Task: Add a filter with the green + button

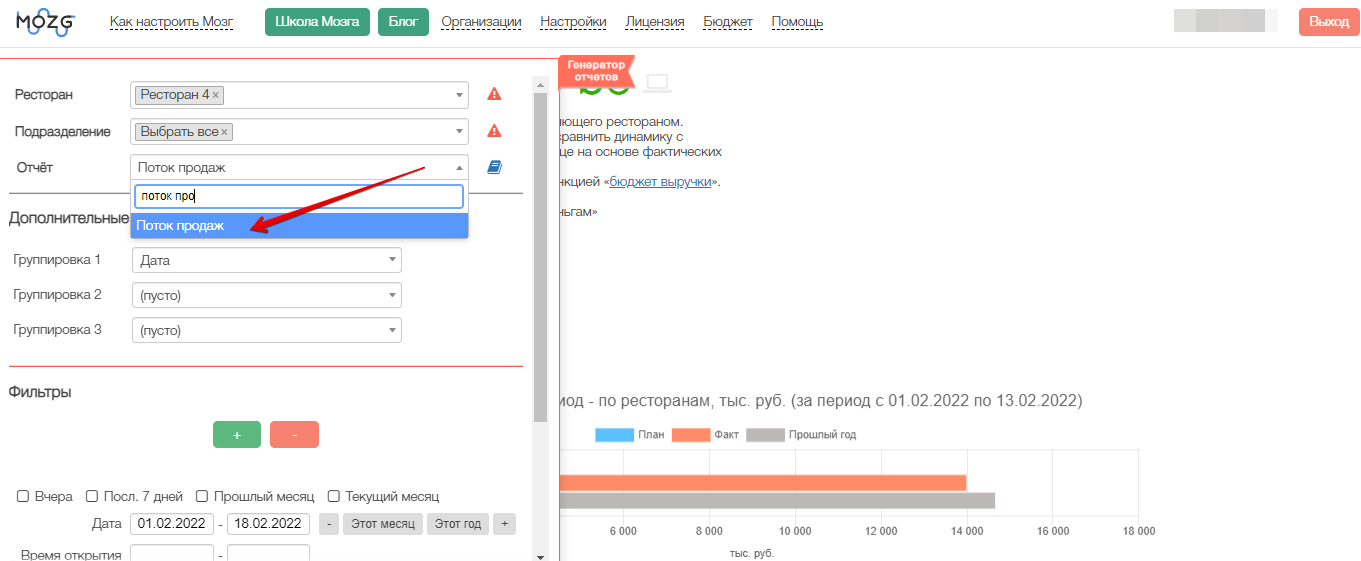Action: [x=237, y=435]
